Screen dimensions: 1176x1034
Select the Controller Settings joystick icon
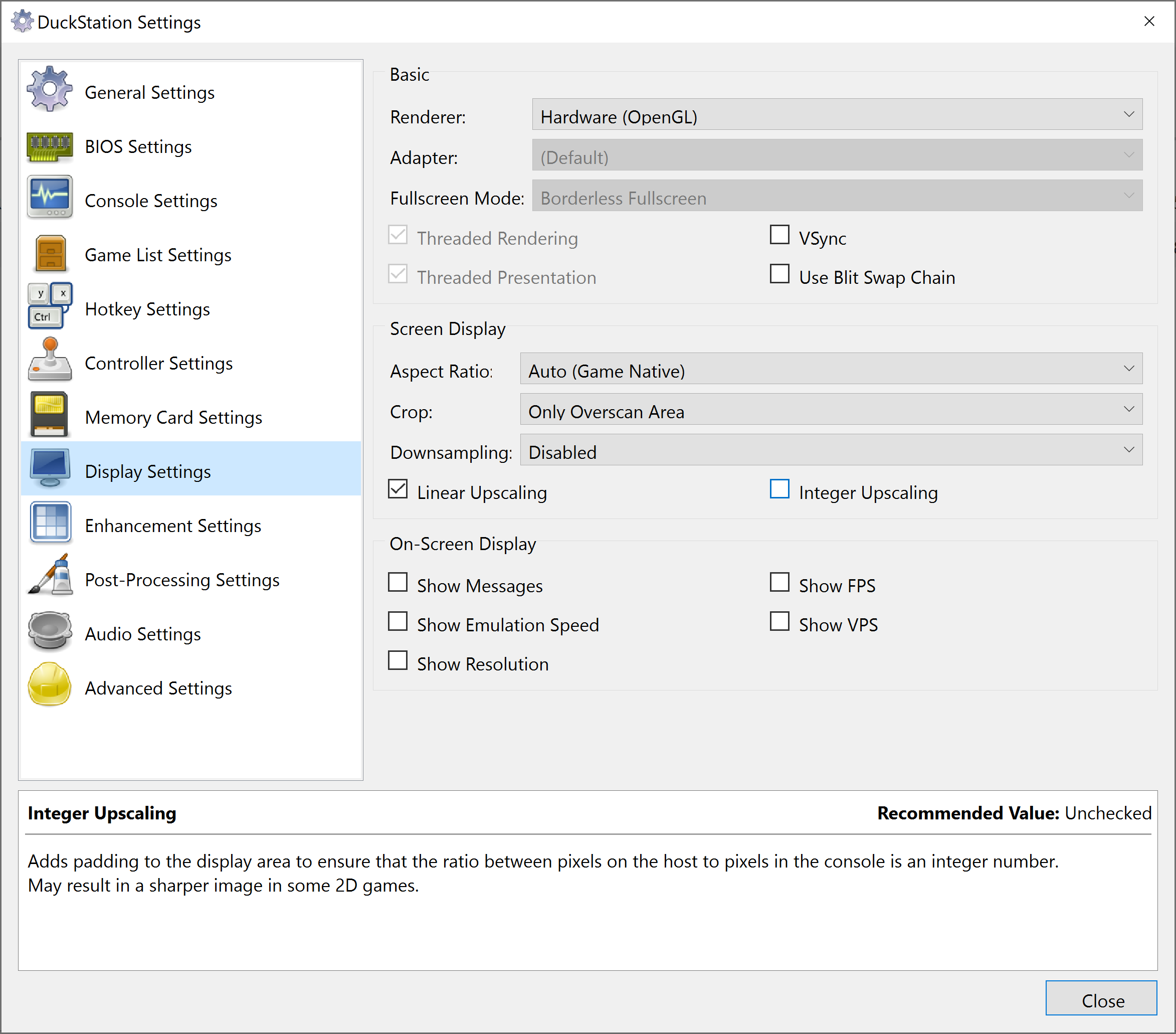coord(50,360)
